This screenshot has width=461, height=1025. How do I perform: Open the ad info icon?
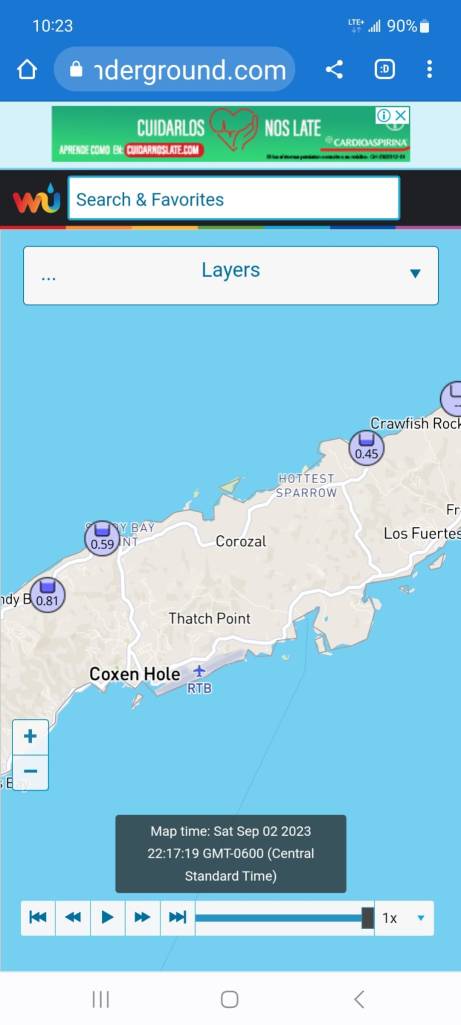click(x=384, y=116)
